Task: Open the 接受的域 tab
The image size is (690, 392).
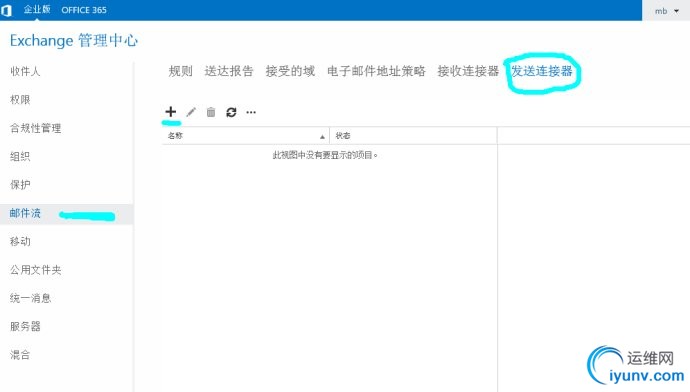Action: point(290,71)
